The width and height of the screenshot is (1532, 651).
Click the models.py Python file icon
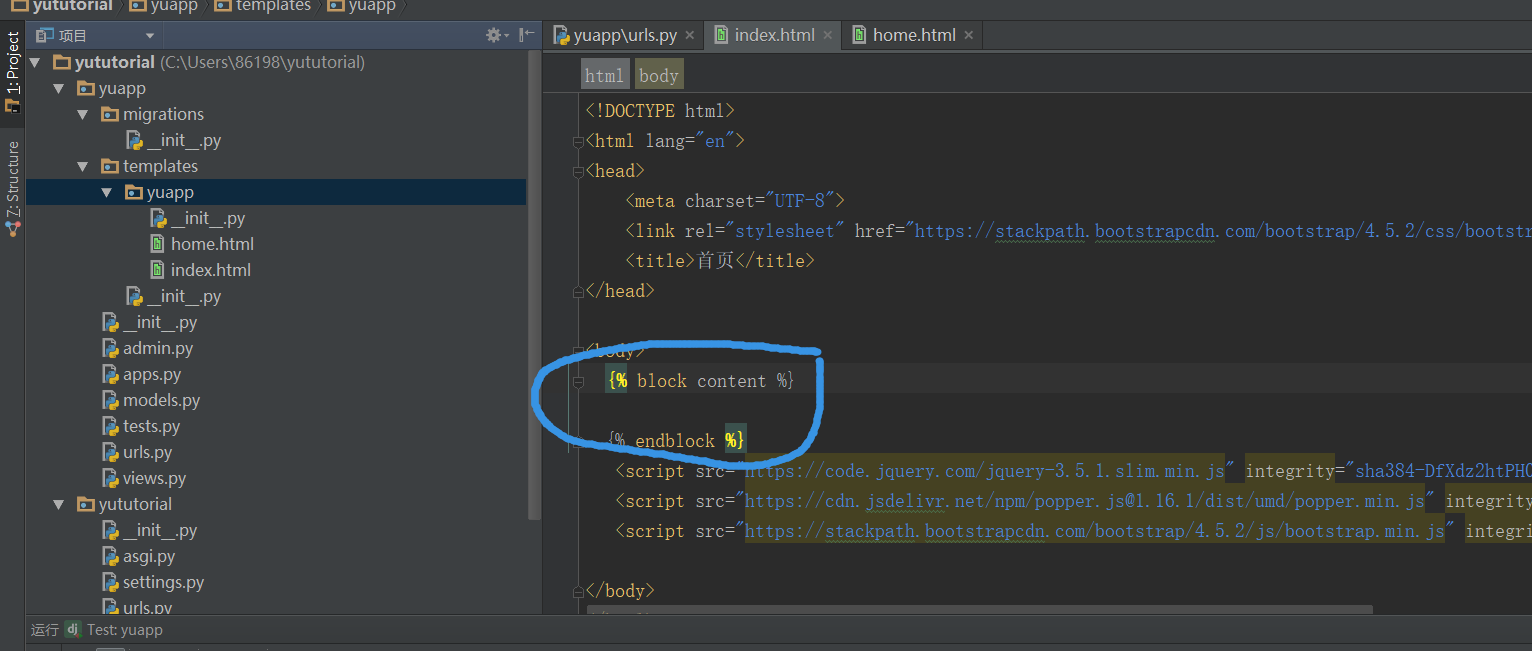click(x=110, y=400)
